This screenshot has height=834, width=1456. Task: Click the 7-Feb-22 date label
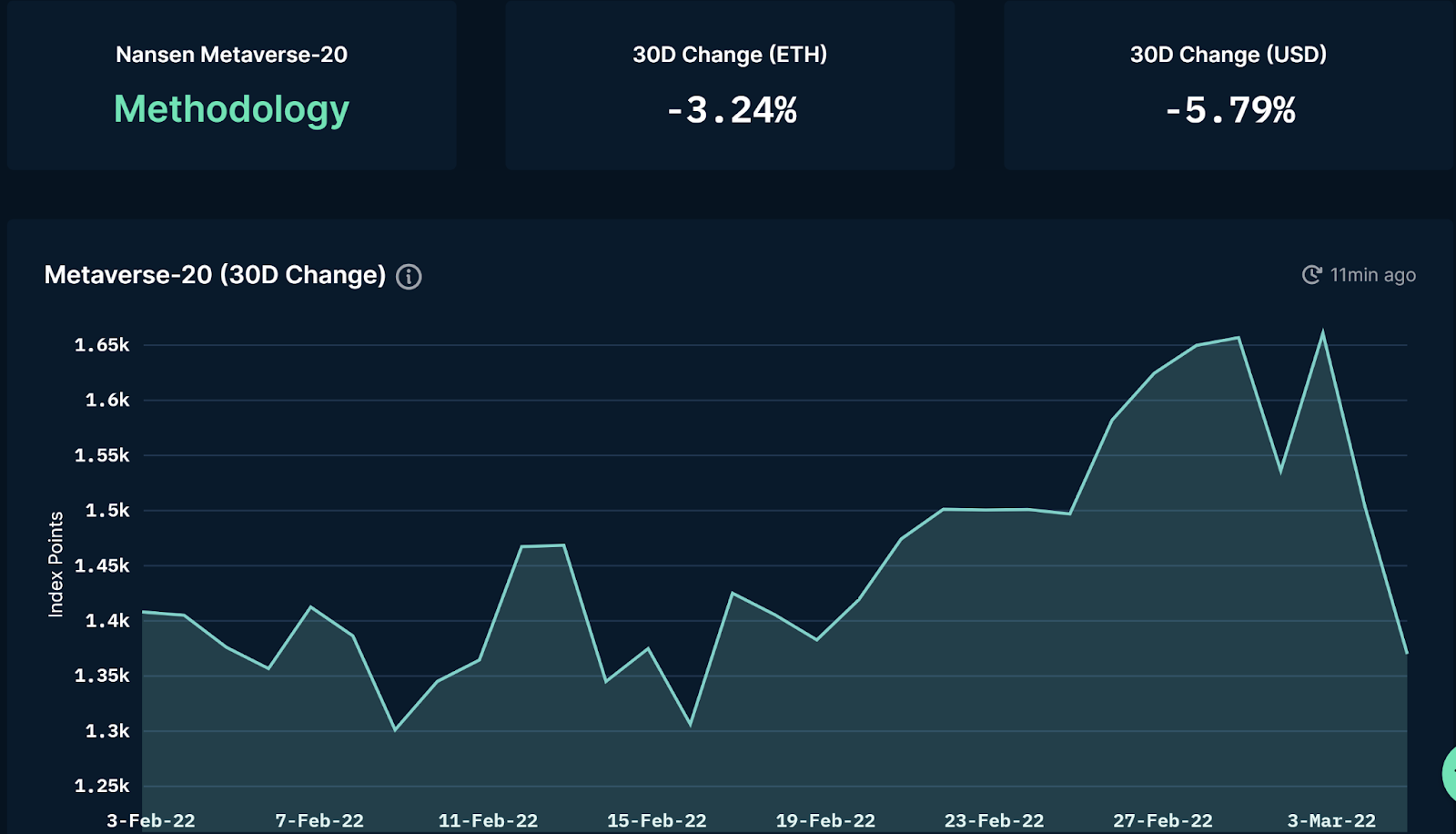point(319,820)
